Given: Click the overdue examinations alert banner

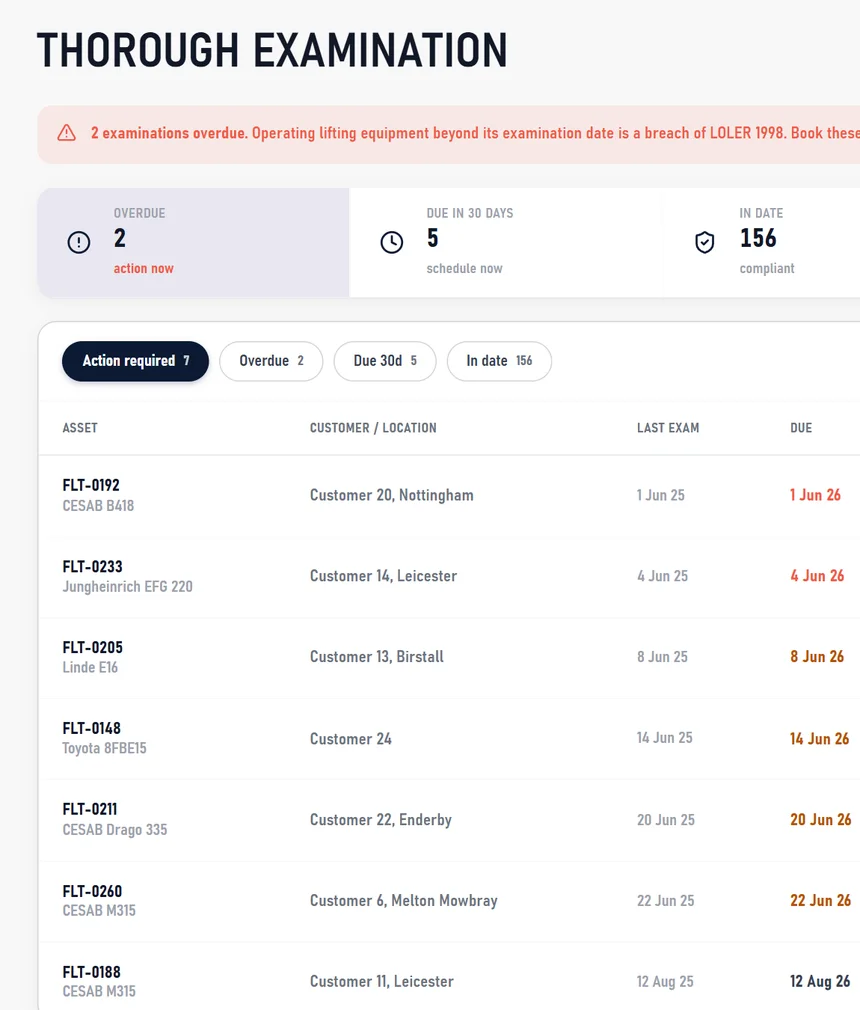Looking at the screenshot, I should tap(449, 134).
